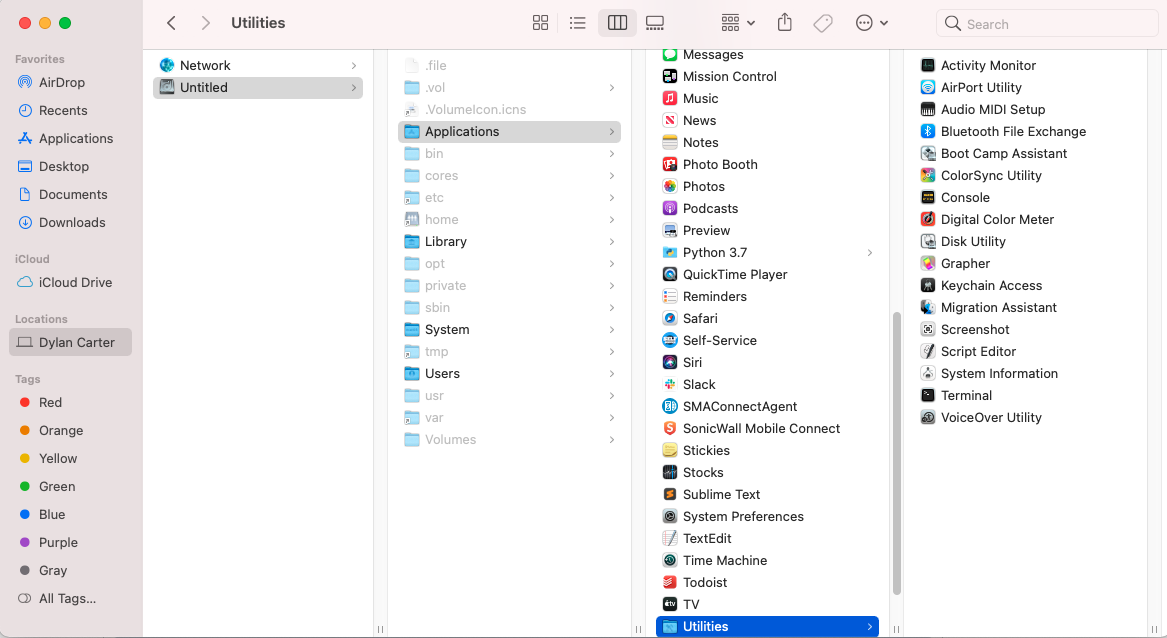Switch to icon view
Screen dimensions: 1167x638
click(540, 22)
